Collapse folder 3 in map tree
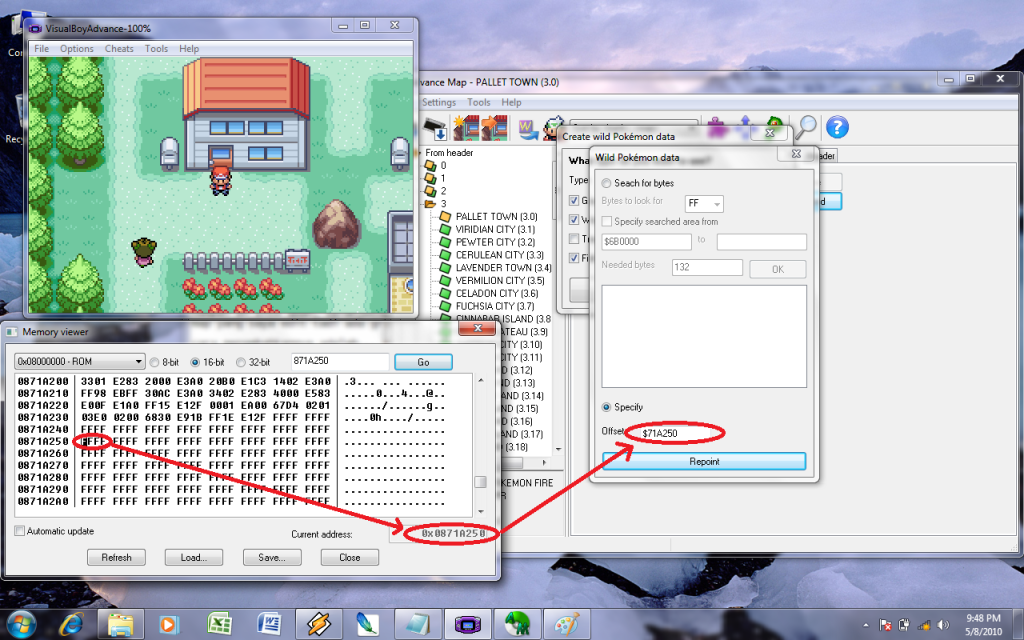 (430, 204)
